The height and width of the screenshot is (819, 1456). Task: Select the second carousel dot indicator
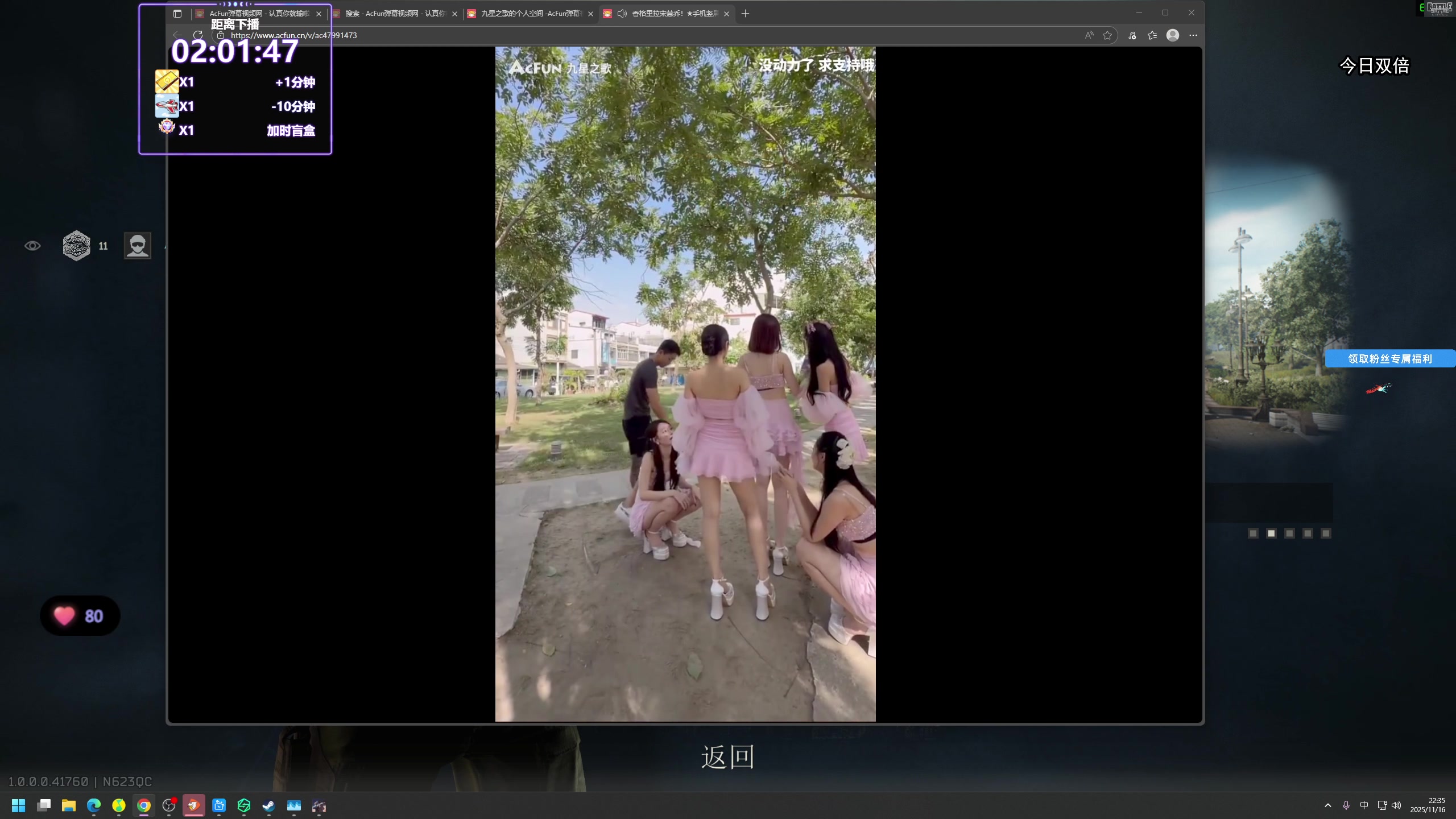(x=1271, y=533)
